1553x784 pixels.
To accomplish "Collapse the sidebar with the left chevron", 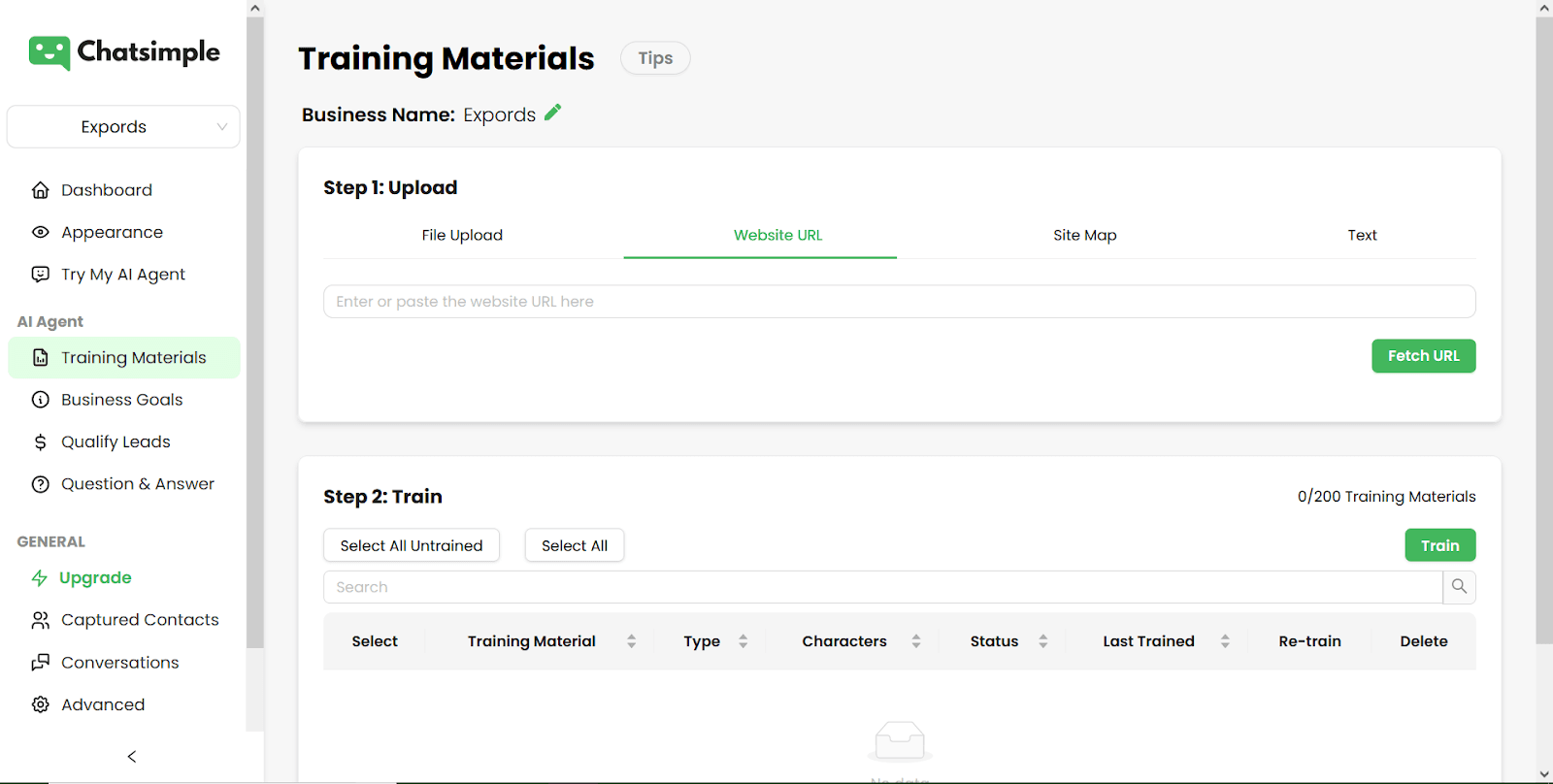I will (x=132, y=756).
